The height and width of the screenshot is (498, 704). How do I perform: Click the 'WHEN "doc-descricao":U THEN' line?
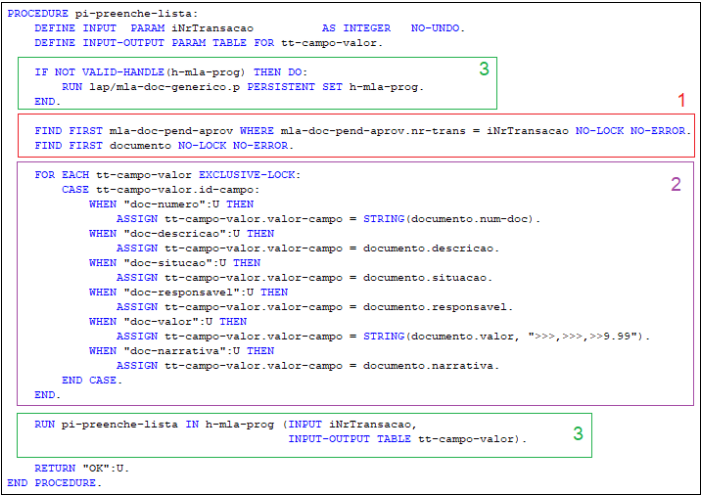click(x=182, y=234)
